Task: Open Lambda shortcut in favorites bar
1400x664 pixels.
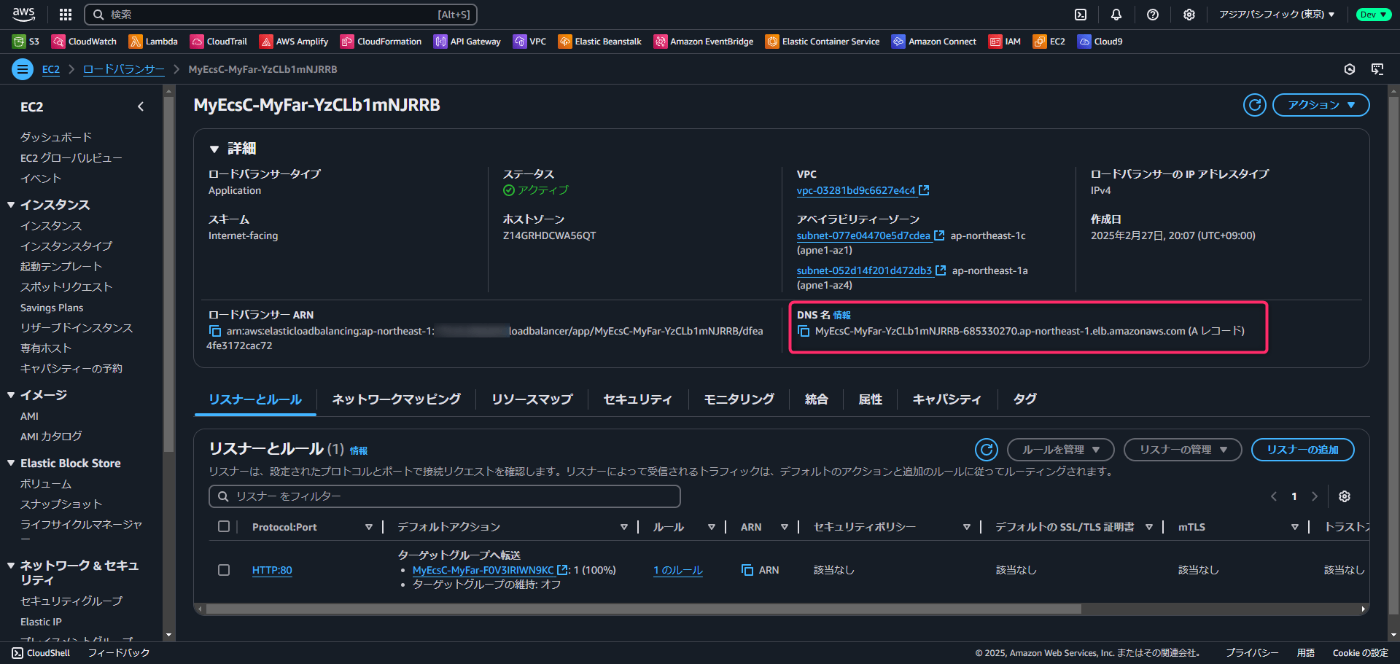Action: pyautogui.click(x=153, y=42)
